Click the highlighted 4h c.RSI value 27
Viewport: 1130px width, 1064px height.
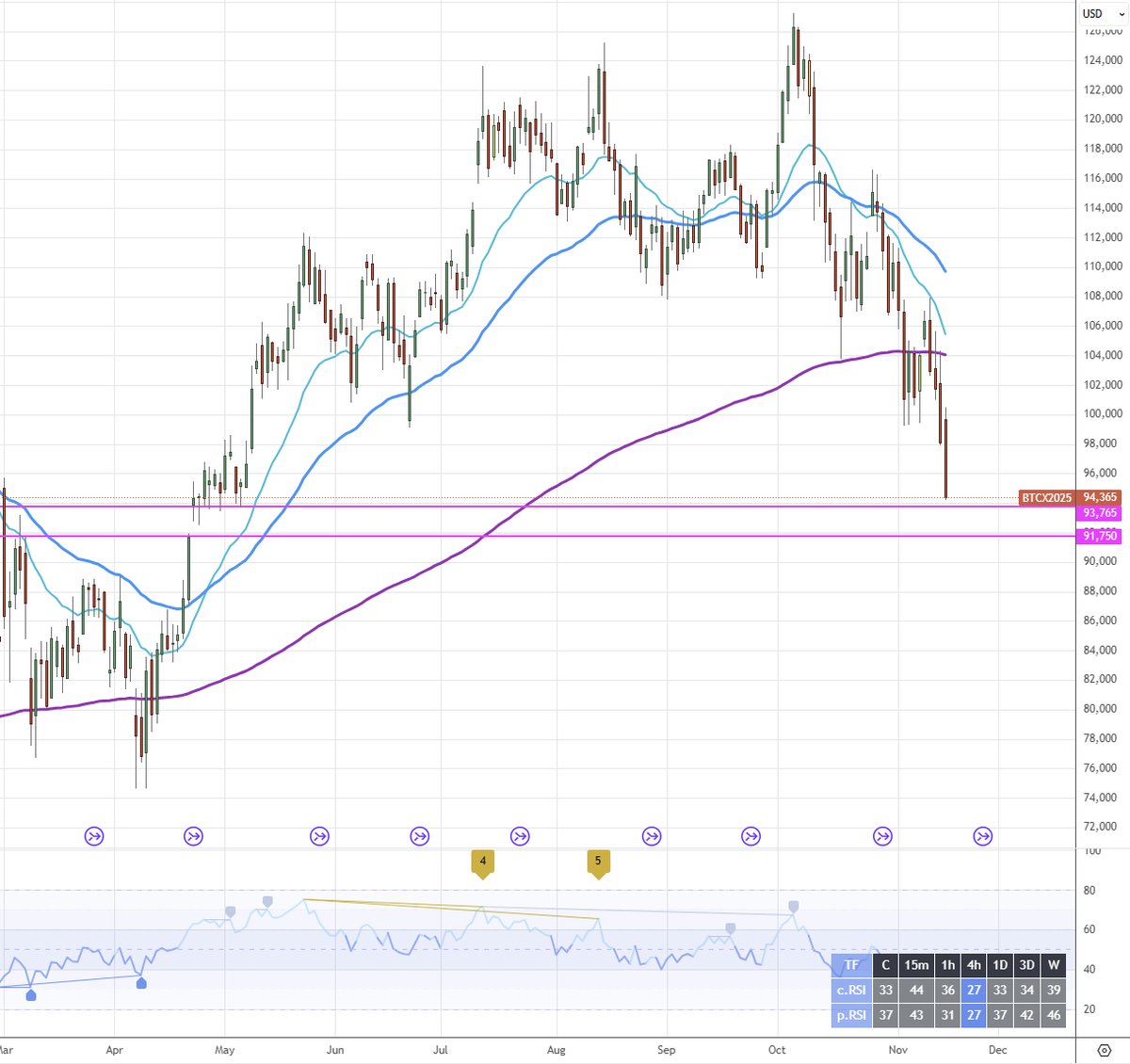coord(973,991)
